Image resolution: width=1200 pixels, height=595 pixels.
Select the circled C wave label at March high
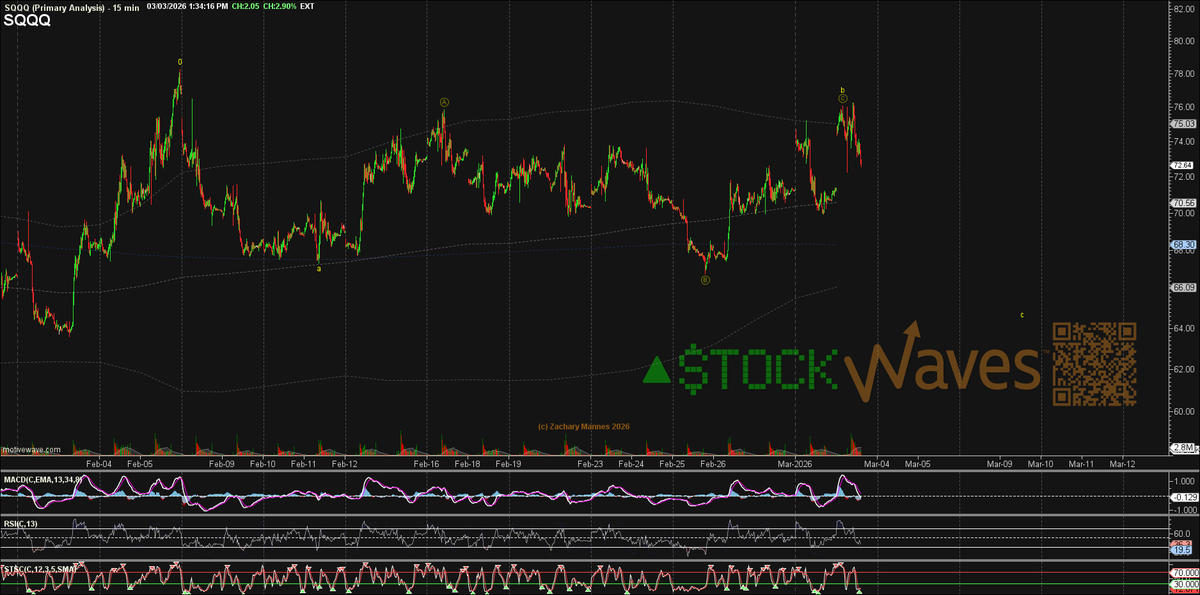[x=843, y=99]
